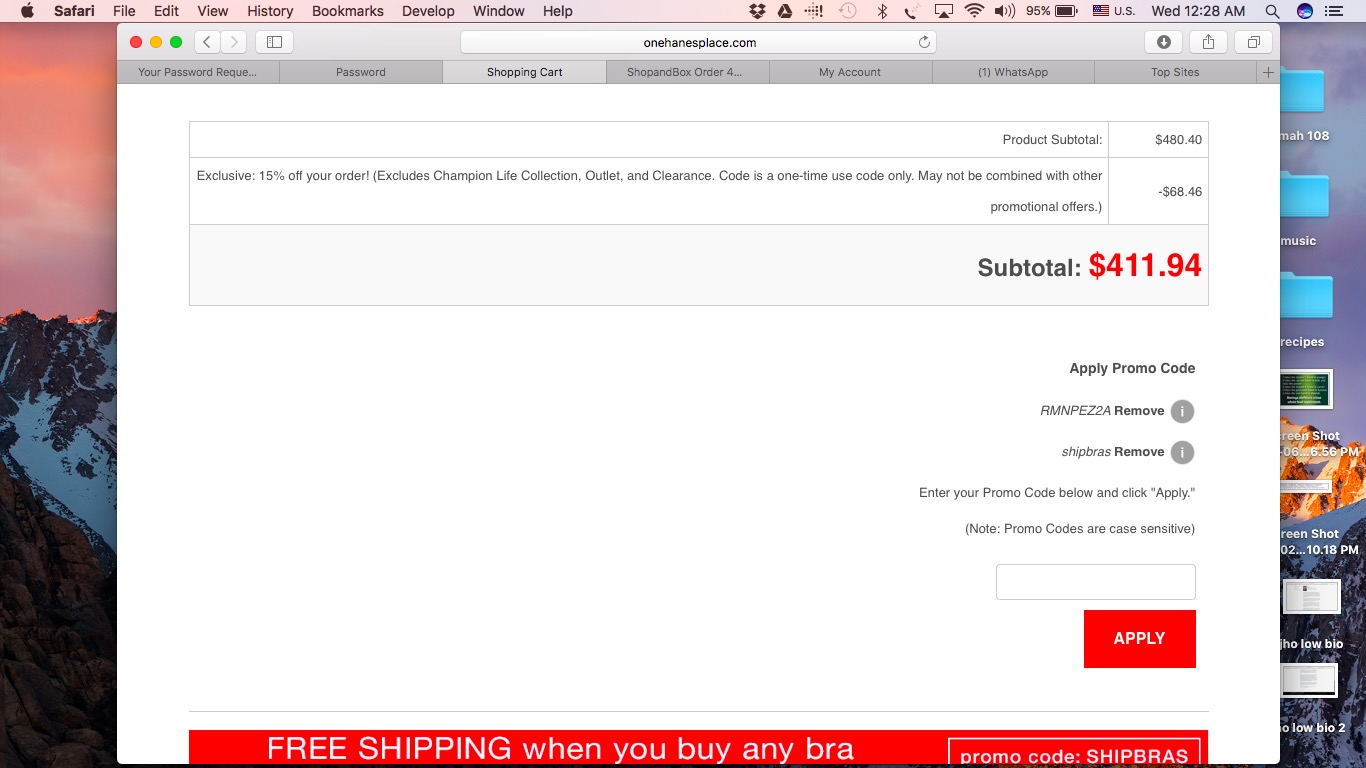The height and width of the screenshot is (768, 1366).
Task: Activate Siri from the menu bar
Action: click(x=1304, y=11)
